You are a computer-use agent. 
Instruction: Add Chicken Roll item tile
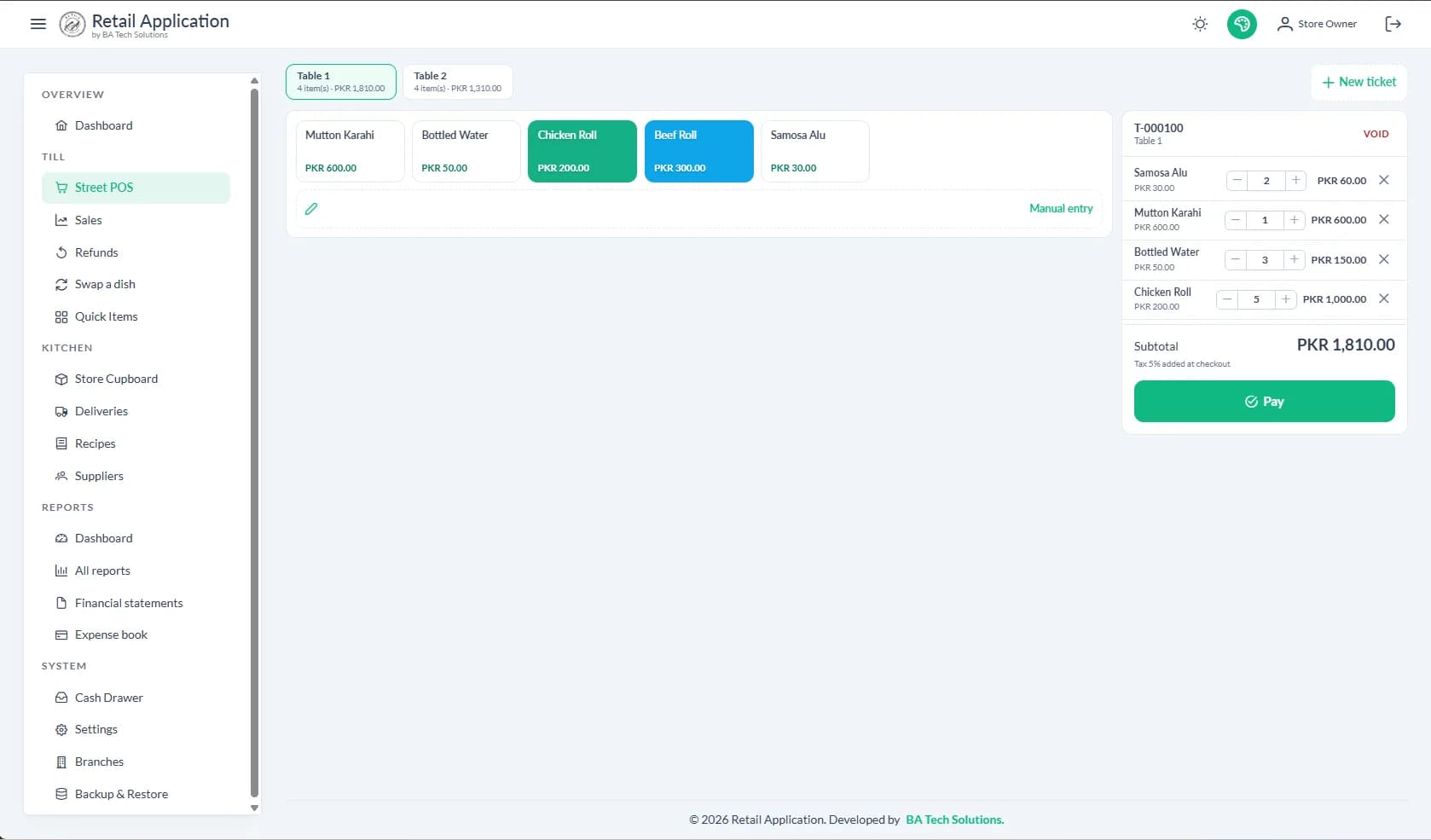(582, 151)
